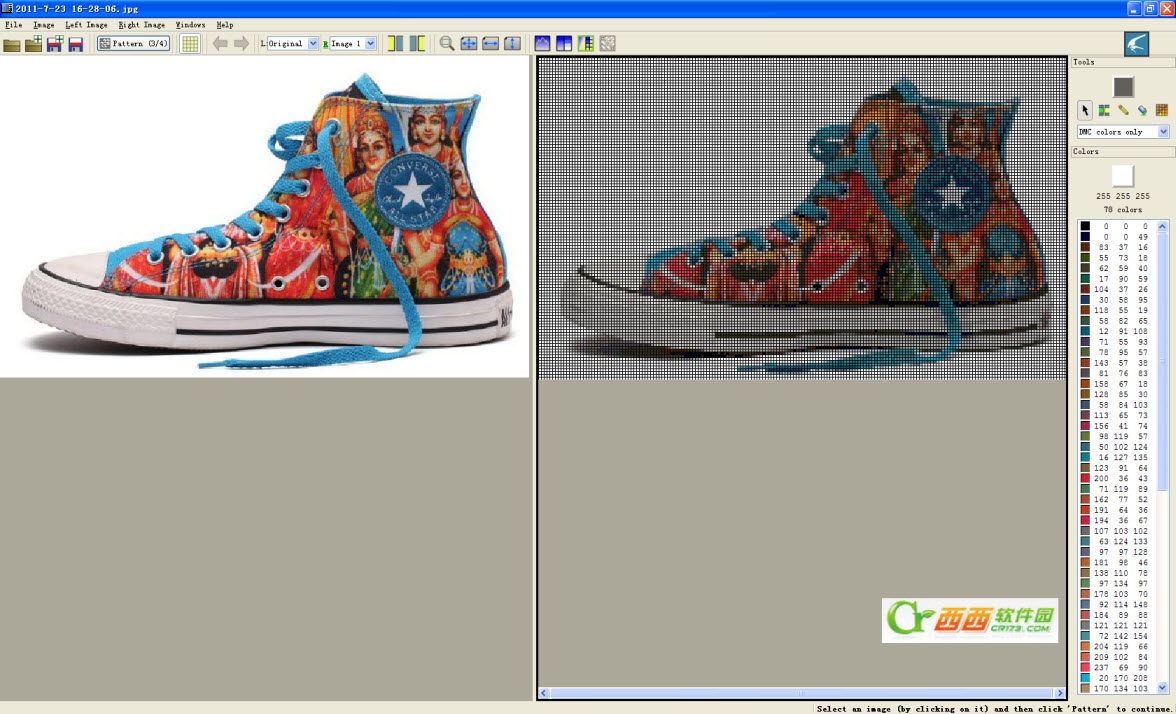Toggle the left image panel layout icon
This screenshot has width=1176, height=714.
point(395,44)
